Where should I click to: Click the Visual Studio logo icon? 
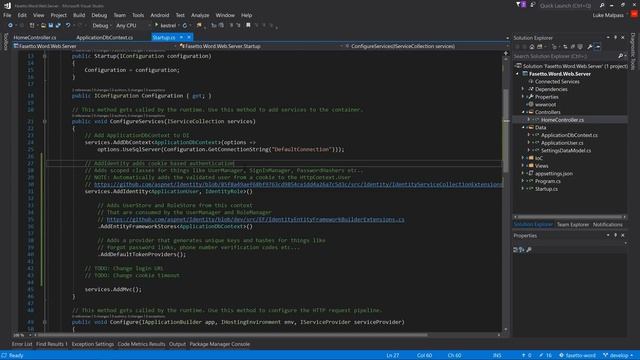pyautogui.click(x=7, y=5)
